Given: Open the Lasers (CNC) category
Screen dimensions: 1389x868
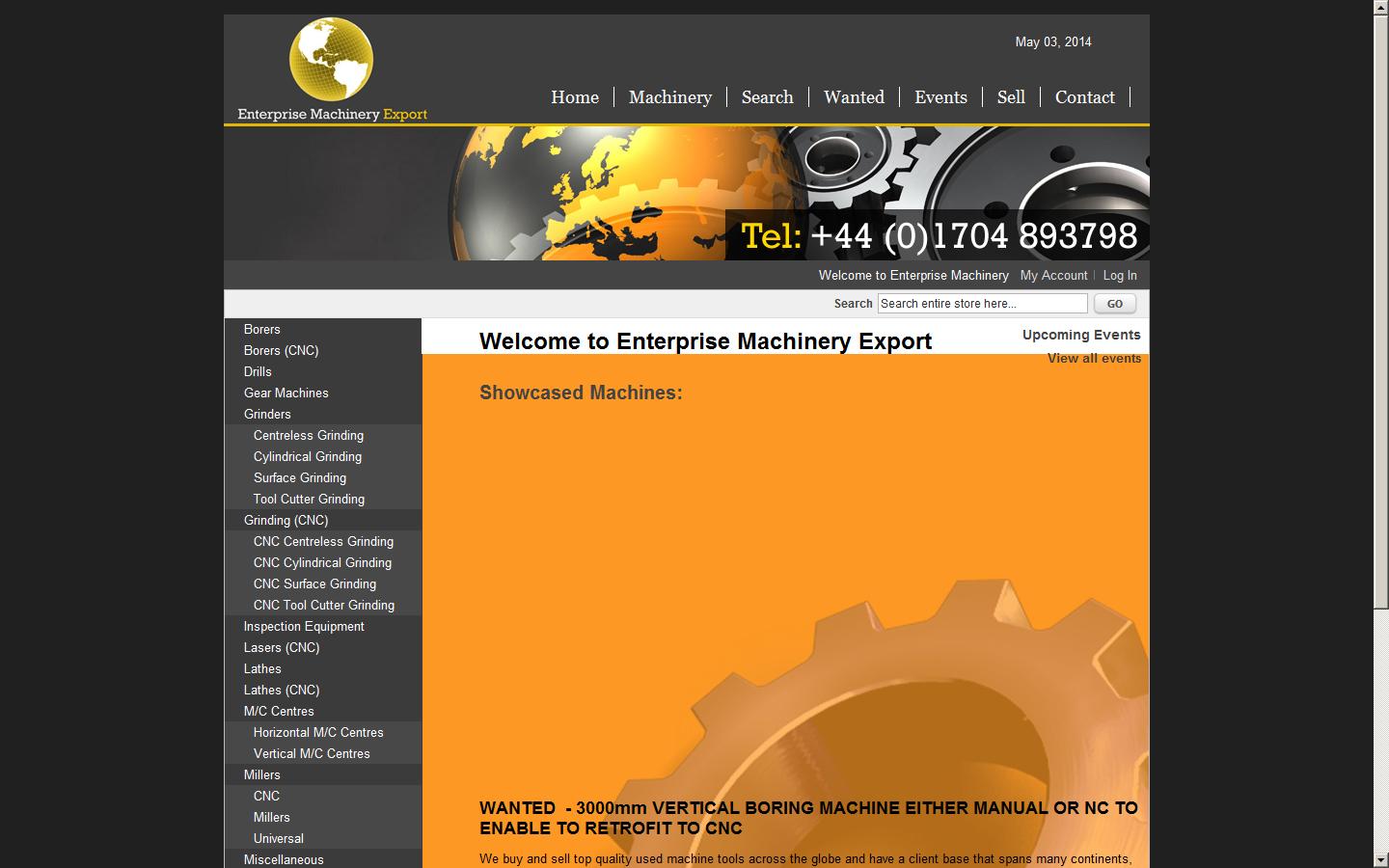Looking at the screenshot, I should pos(281,648).
